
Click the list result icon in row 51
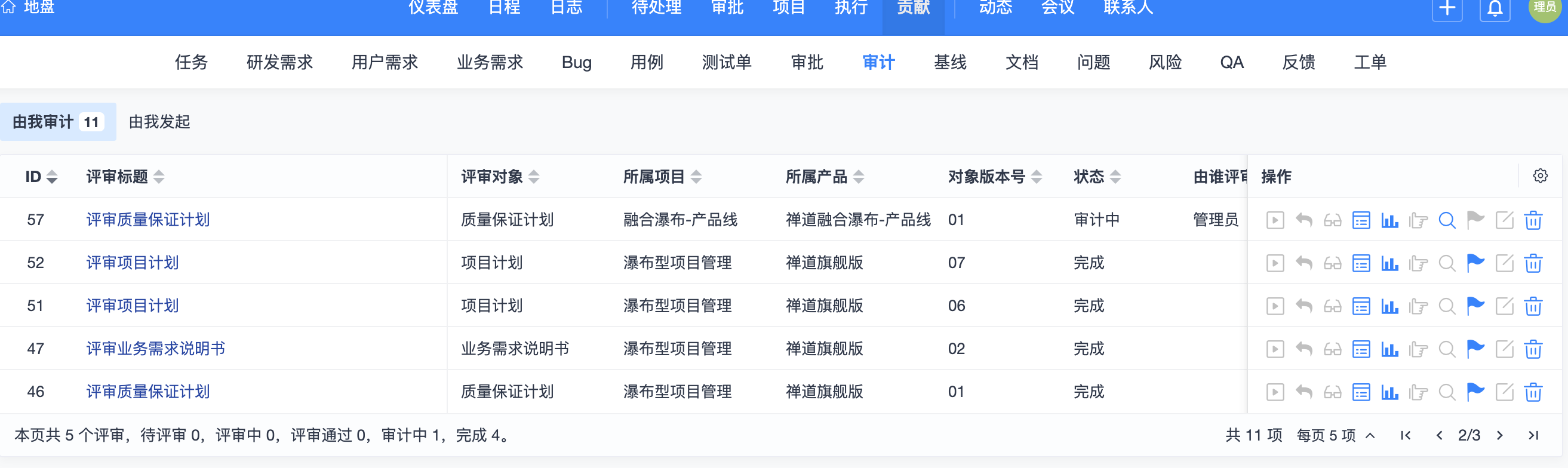tap(1361, 306)
